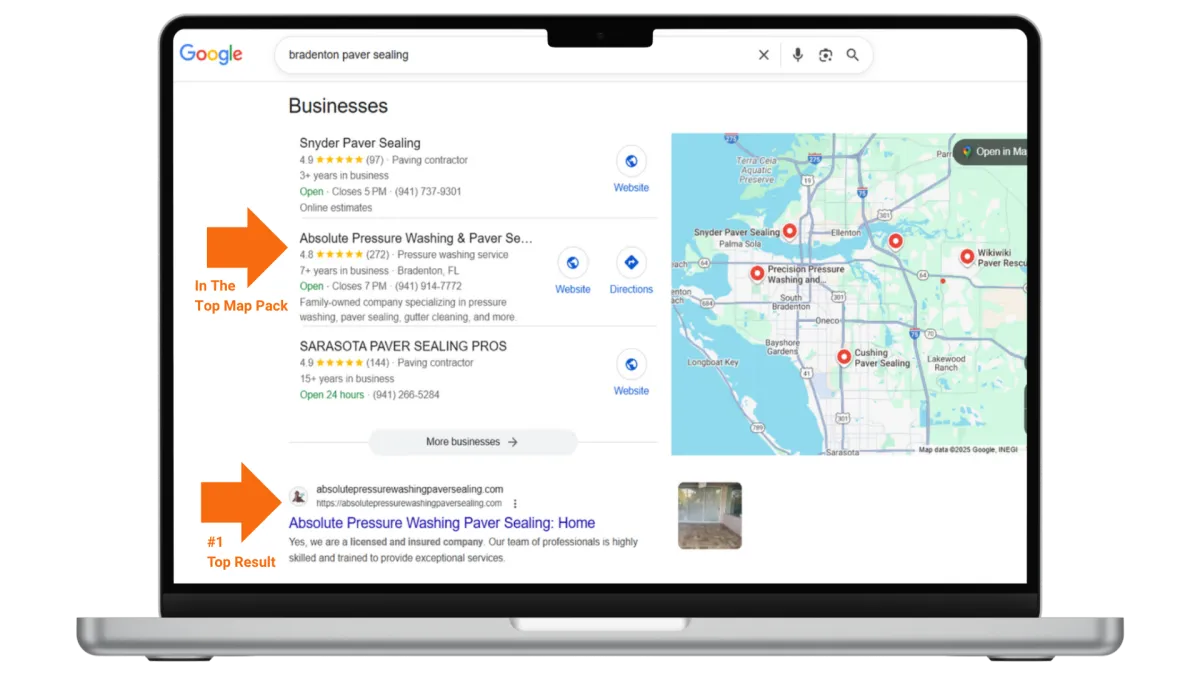The image size is (1200, 675).
Task: Select the Snyder Paver Sealing listing title
Action: (x=360, y=143)
